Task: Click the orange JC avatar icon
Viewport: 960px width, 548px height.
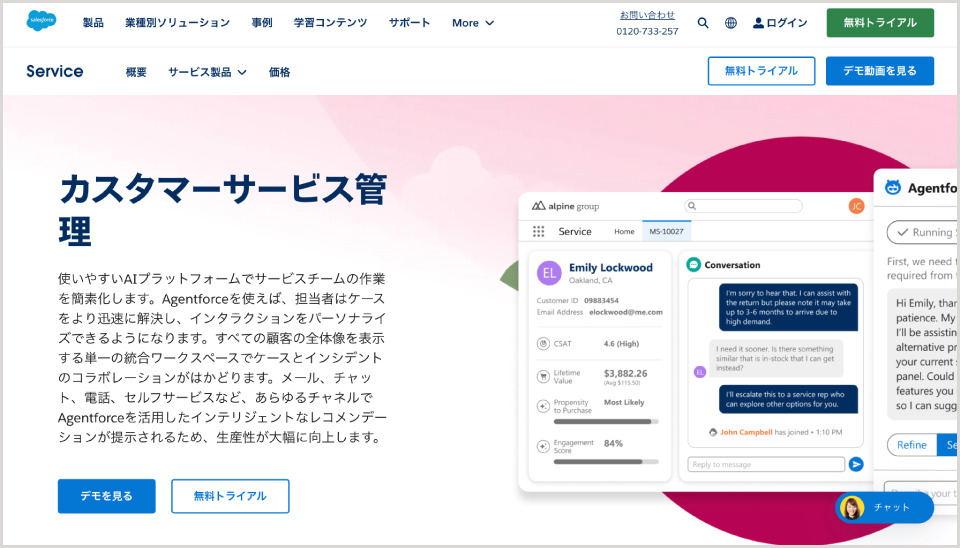Action: (856, 206)
